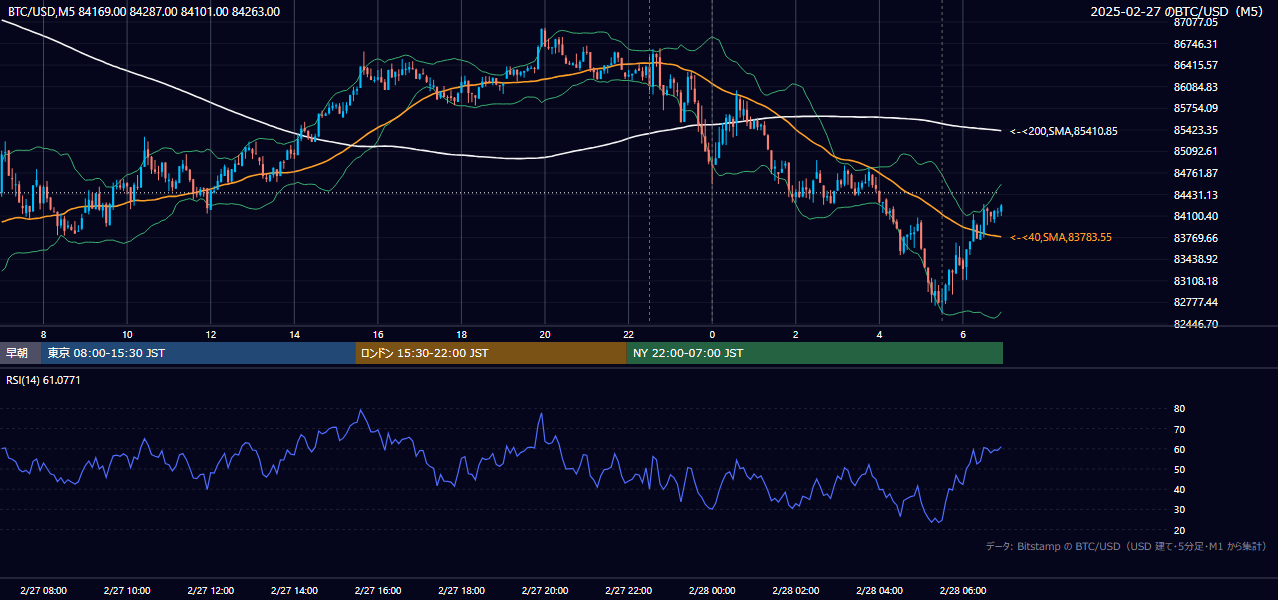Click hour label 16 under price chart

378,334
